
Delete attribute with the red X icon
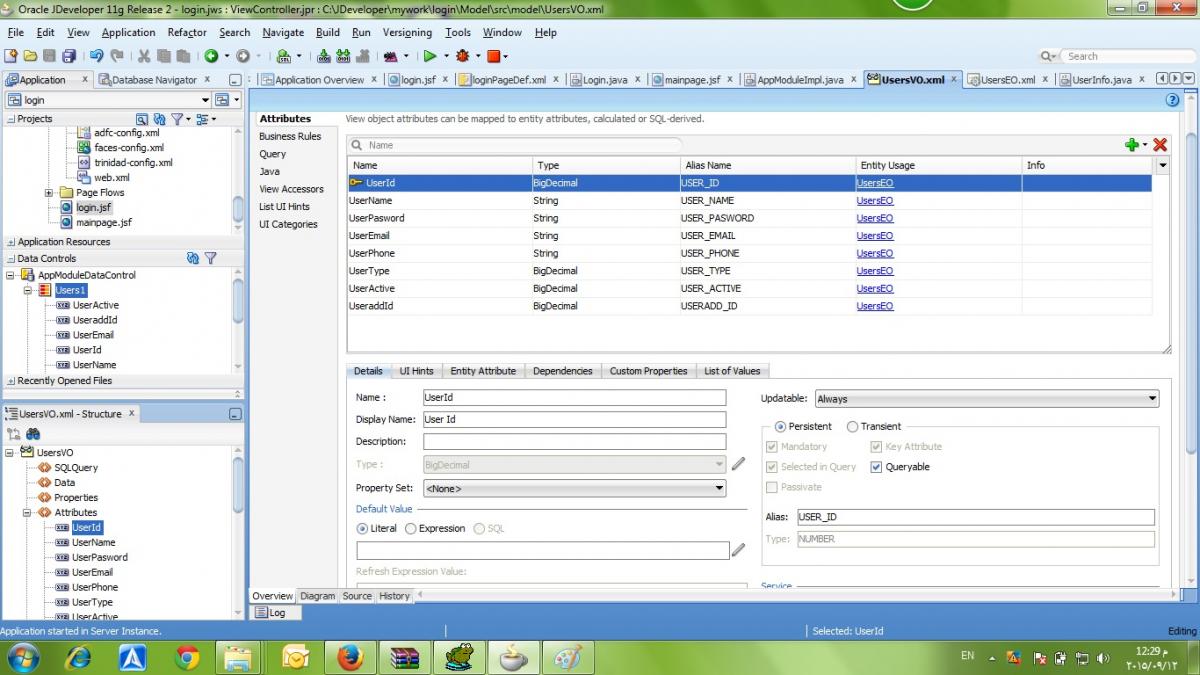click(x=1160, y=145)
